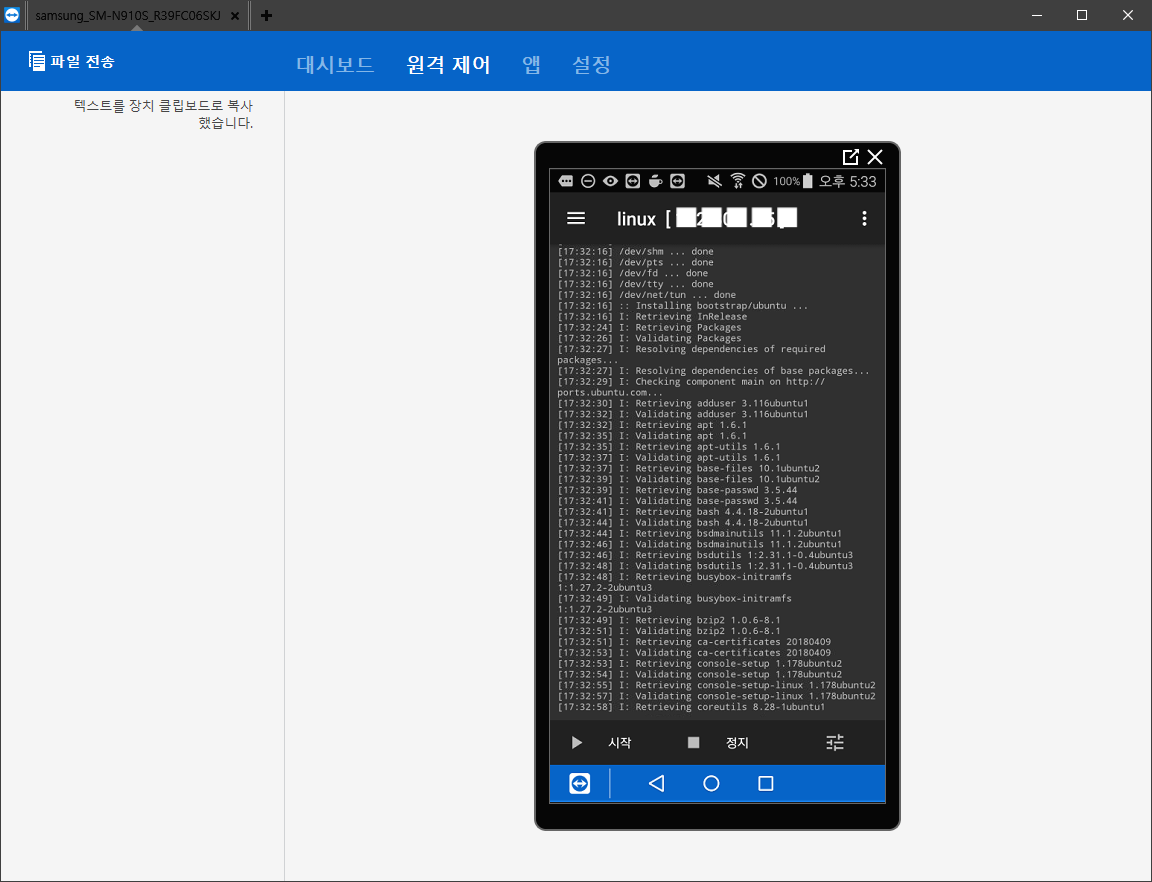Close the samsung_SM-N910S session tab
The image size is (1152, 882).
coord(235,15)
